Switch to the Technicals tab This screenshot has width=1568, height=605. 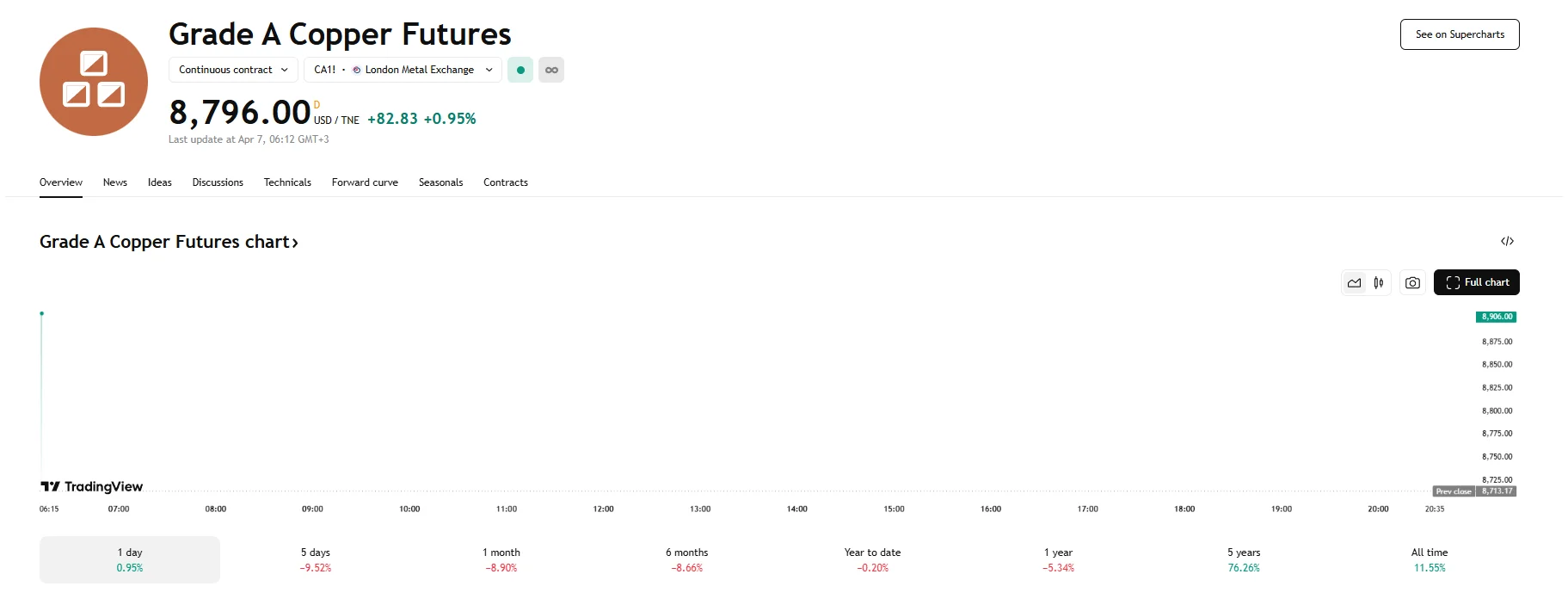[287, 182]
